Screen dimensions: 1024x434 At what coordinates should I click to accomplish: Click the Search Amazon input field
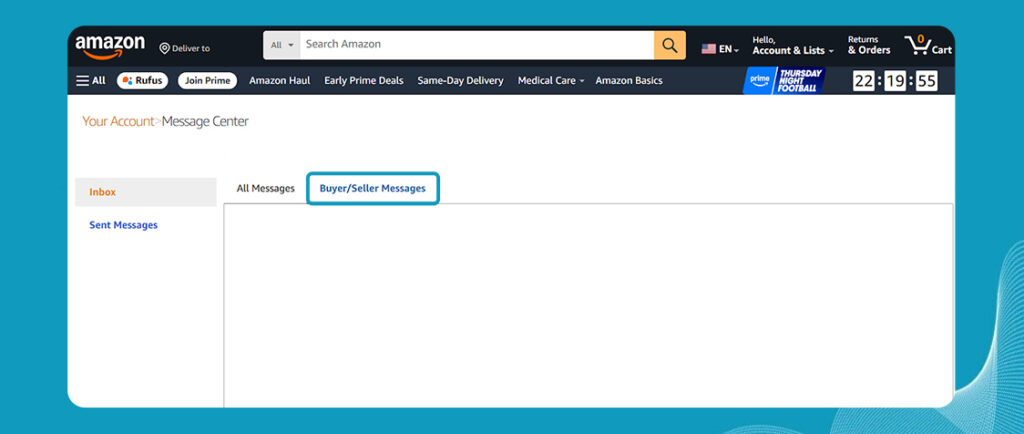pyautogui.click(x=477, y=45)
